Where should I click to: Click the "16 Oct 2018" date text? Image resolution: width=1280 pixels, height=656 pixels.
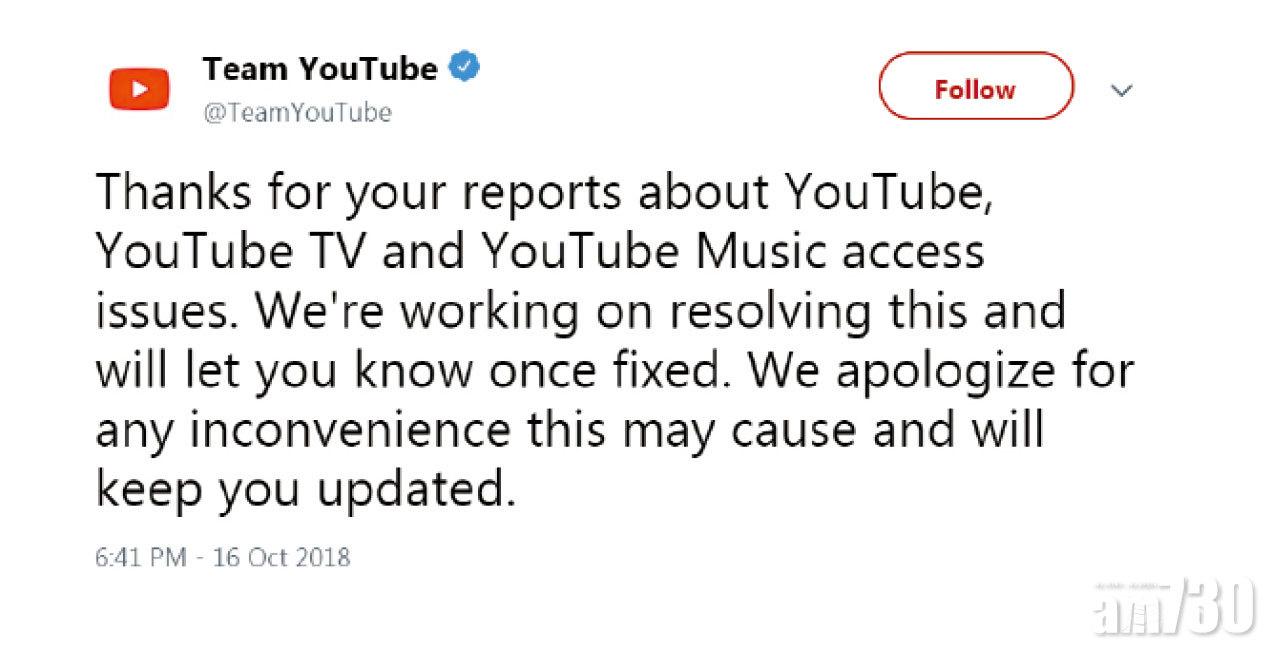click(284, 555)
